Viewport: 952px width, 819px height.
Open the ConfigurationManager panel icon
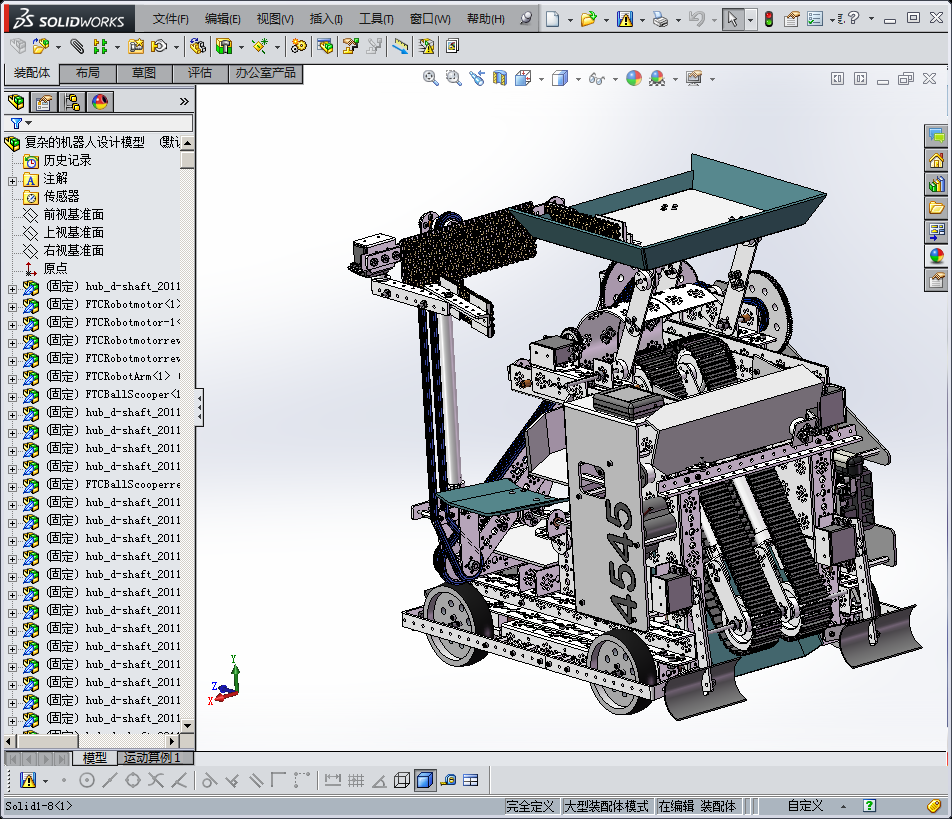(72, 102)
